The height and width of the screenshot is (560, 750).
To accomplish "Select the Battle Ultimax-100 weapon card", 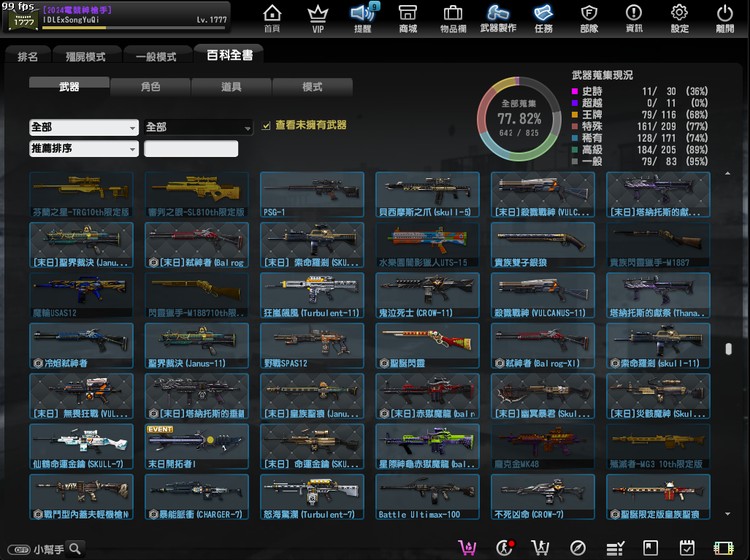I will tap(427, 497).
